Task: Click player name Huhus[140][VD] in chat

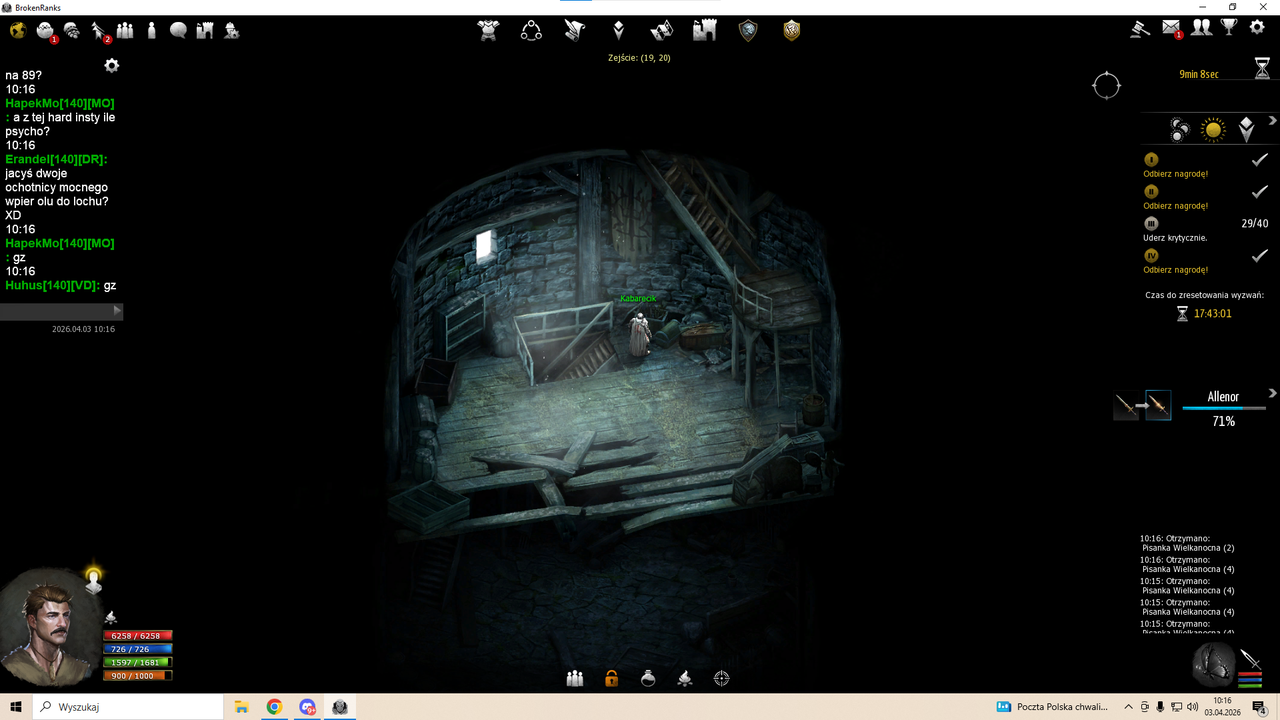Action: tap(52, 285)
